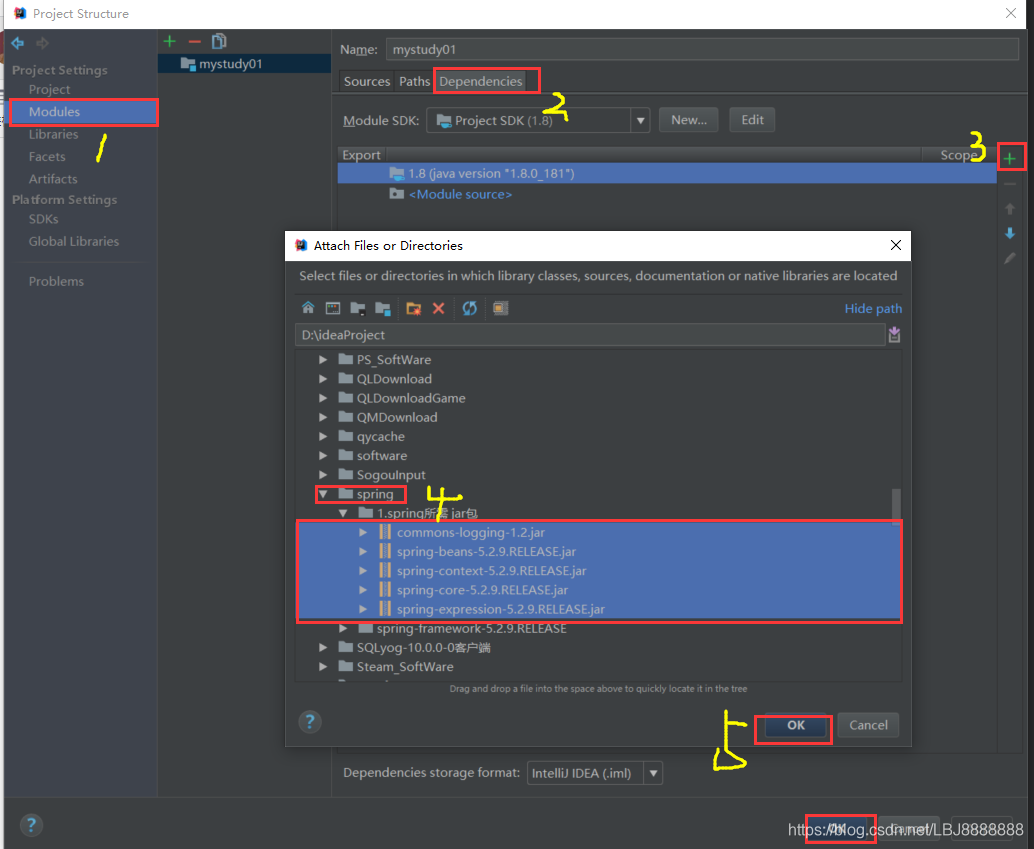The width and height of the screenshot is (1034, 849).
Task: Switch to the Dependencies tab
Action: click(x=481, y=81)
